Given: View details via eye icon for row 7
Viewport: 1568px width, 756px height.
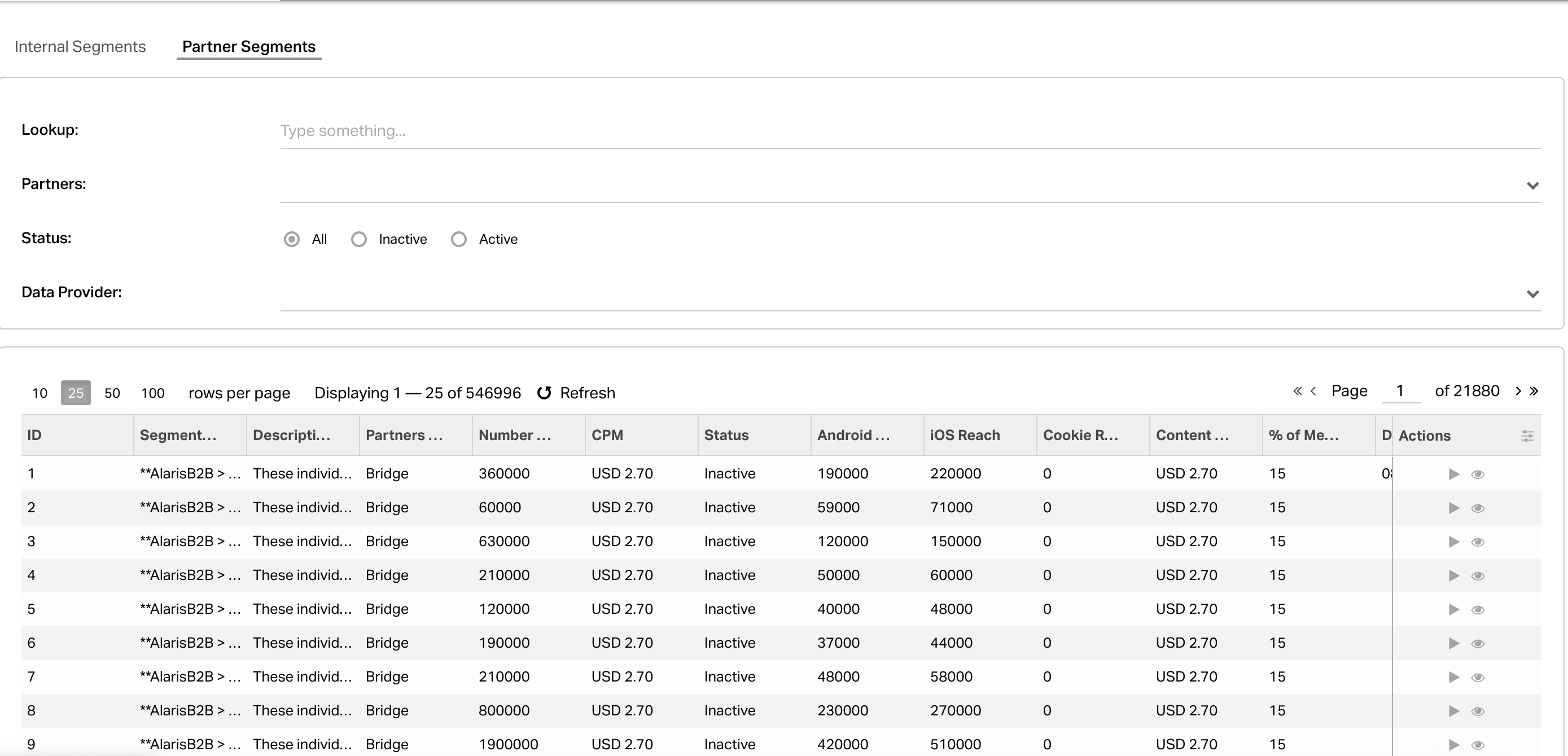Looking at the screenshot, I should pos(1477,678).
